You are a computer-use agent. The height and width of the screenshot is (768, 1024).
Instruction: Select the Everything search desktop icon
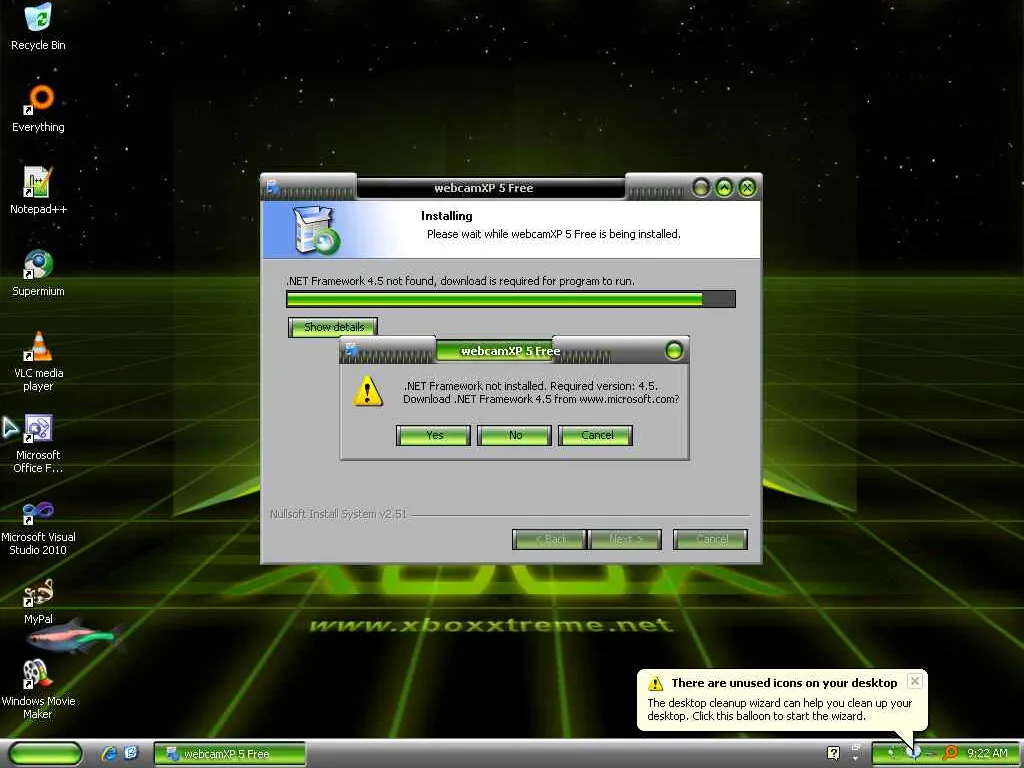(x=39, y=108)
